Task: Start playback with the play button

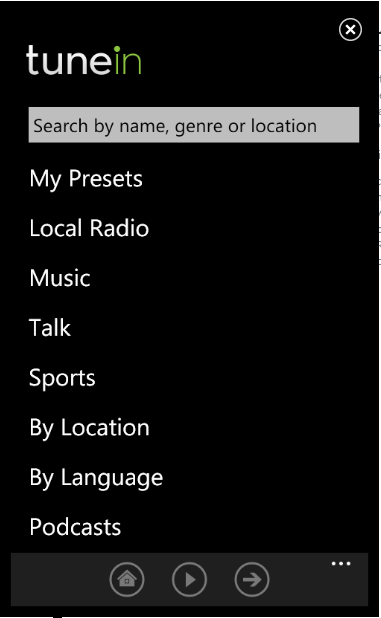Action: tap(189, 579)
